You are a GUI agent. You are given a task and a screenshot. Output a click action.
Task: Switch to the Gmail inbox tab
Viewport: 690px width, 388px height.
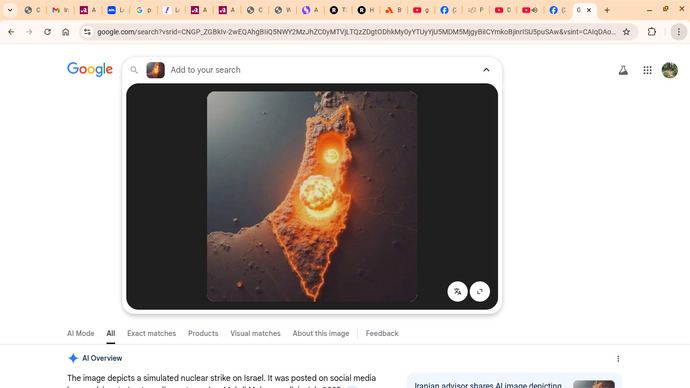tap(60, 10)
